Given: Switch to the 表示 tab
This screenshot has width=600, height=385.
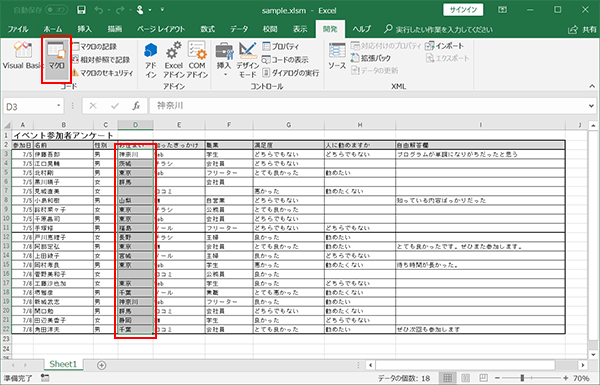Looking at the screenshot, I should pos(300,29).
